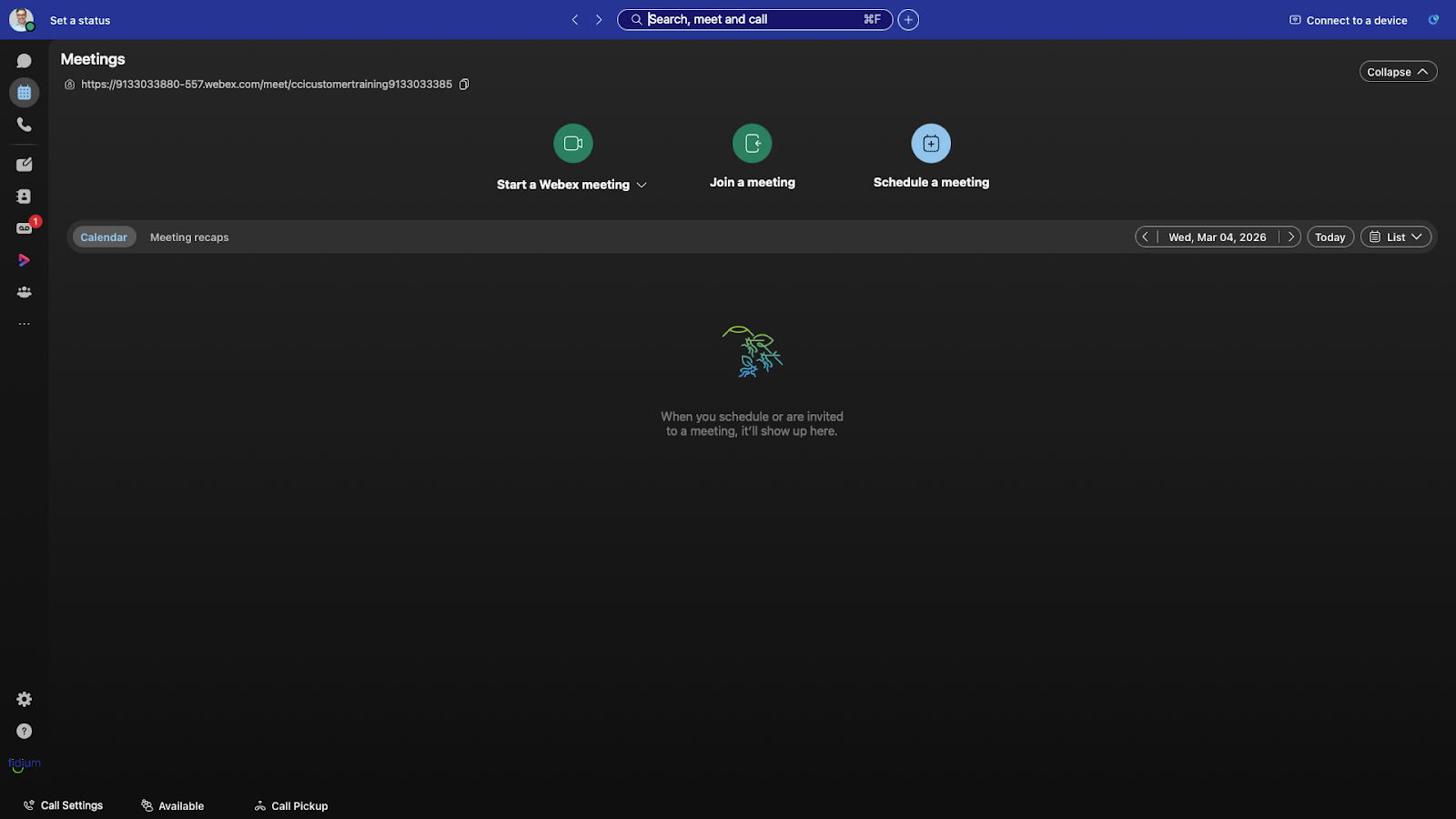This screenshot has width=1456, height=819.
Task: Click the fidium logo in sidebar
Action: [x=25, y=764]
